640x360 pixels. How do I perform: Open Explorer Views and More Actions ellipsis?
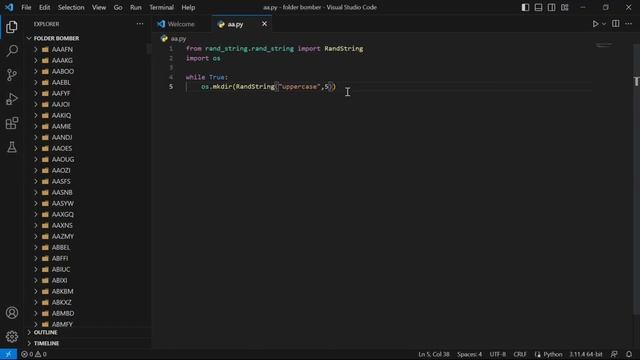pyautogui.click(x=140, y=24)
